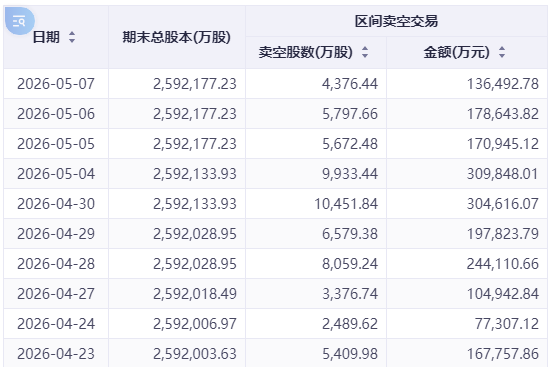
Task: Click the 区间卖空交易 group header
Action: click(x=396, y=21)
